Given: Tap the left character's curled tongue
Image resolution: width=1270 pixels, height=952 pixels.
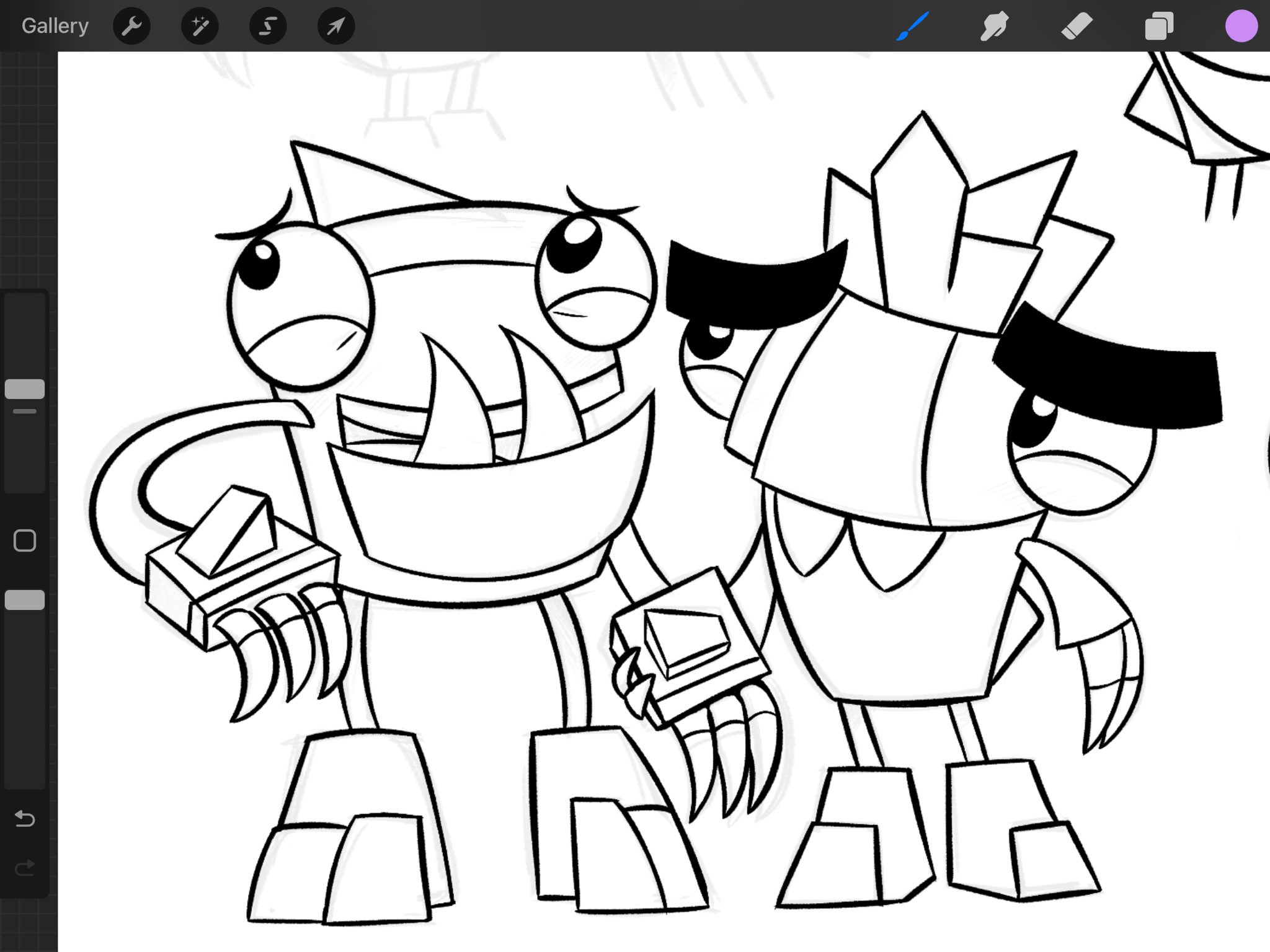Looking at the screenshot, I should (x=118, y=496).
